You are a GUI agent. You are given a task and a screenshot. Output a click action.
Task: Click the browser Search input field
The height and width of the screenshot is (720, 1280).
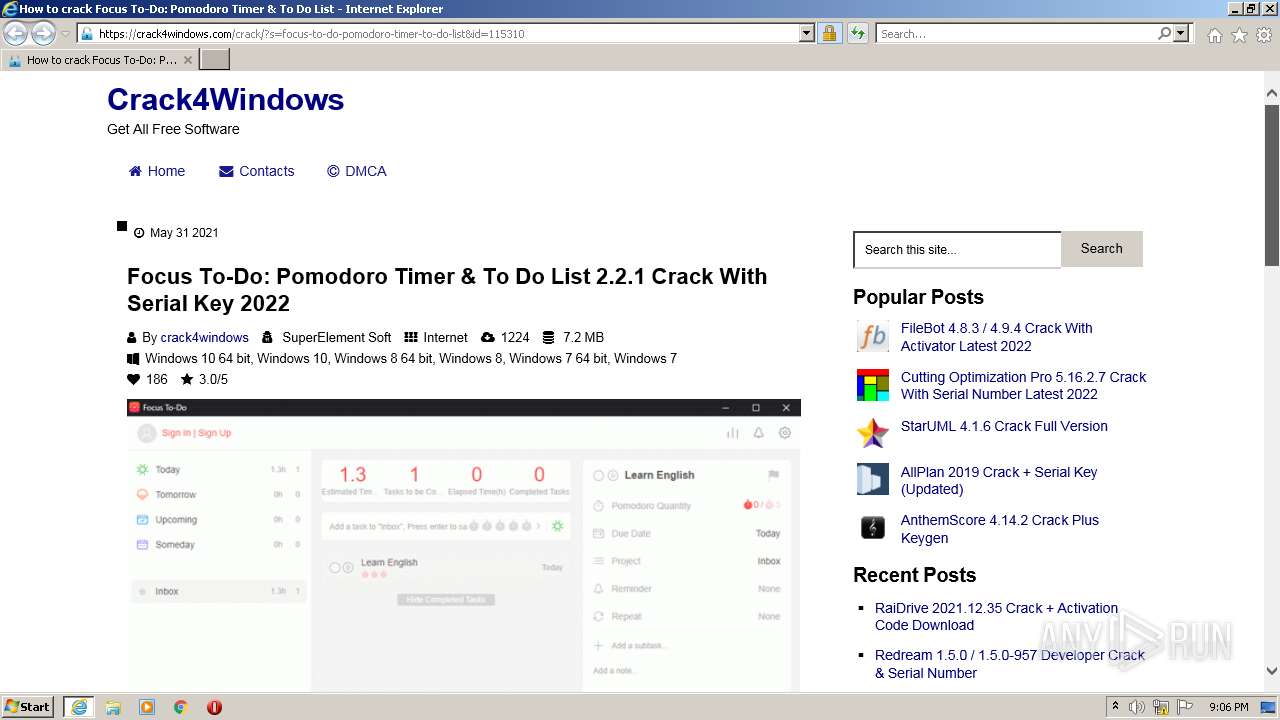[1016, 33]
